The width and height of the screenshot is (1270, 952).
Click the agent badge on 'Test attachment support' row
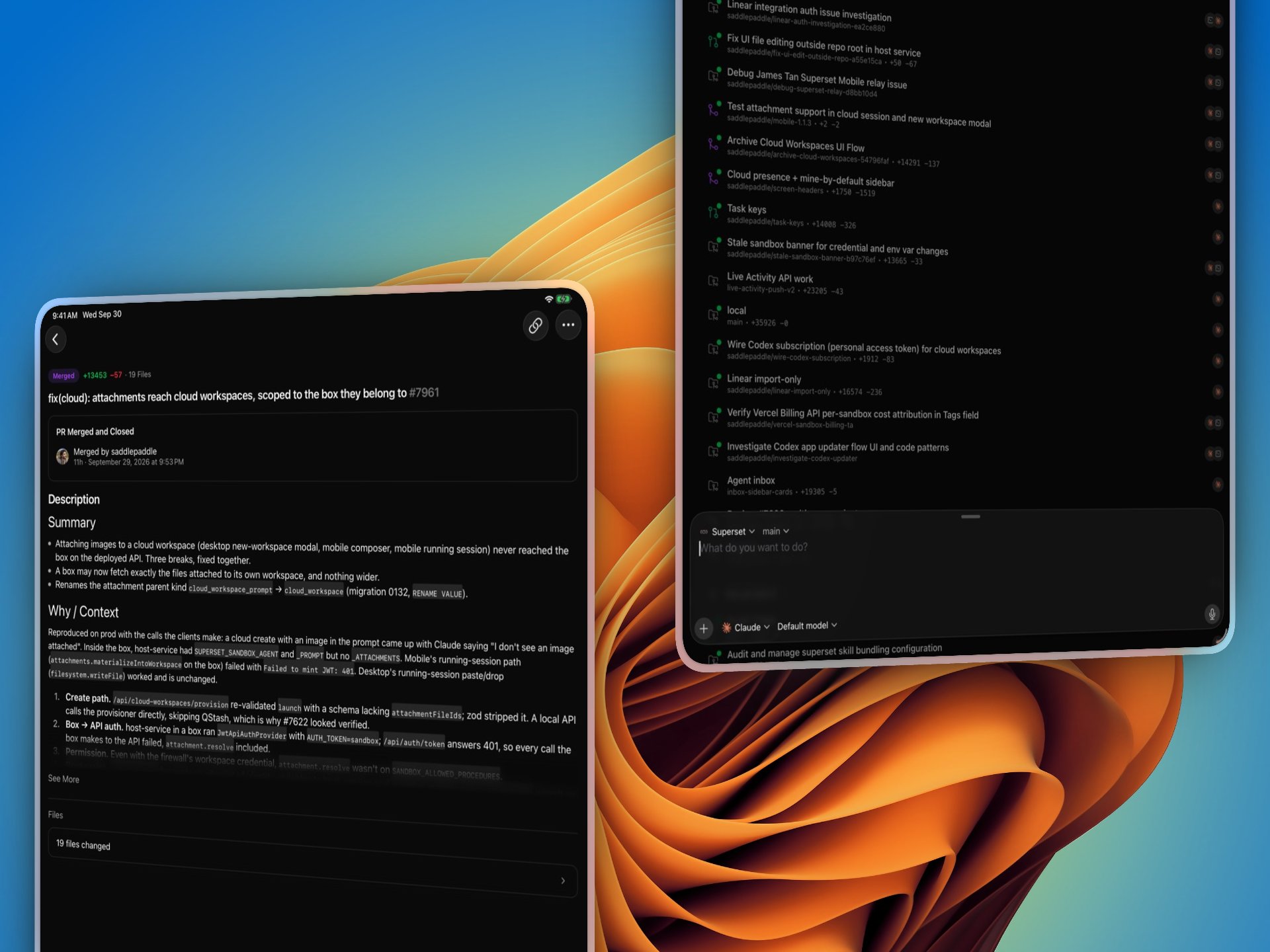(1213, 112)
